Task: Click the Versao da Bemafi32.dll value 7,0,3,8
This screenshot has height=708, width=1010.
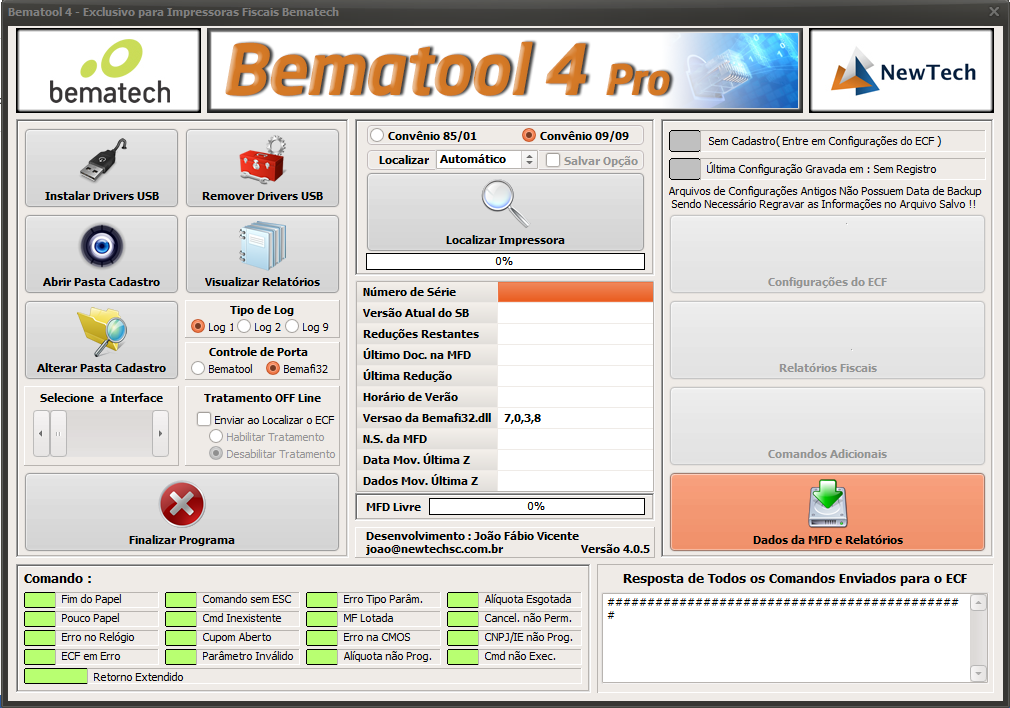Action: pyautogui.click(x=522, y=418)
